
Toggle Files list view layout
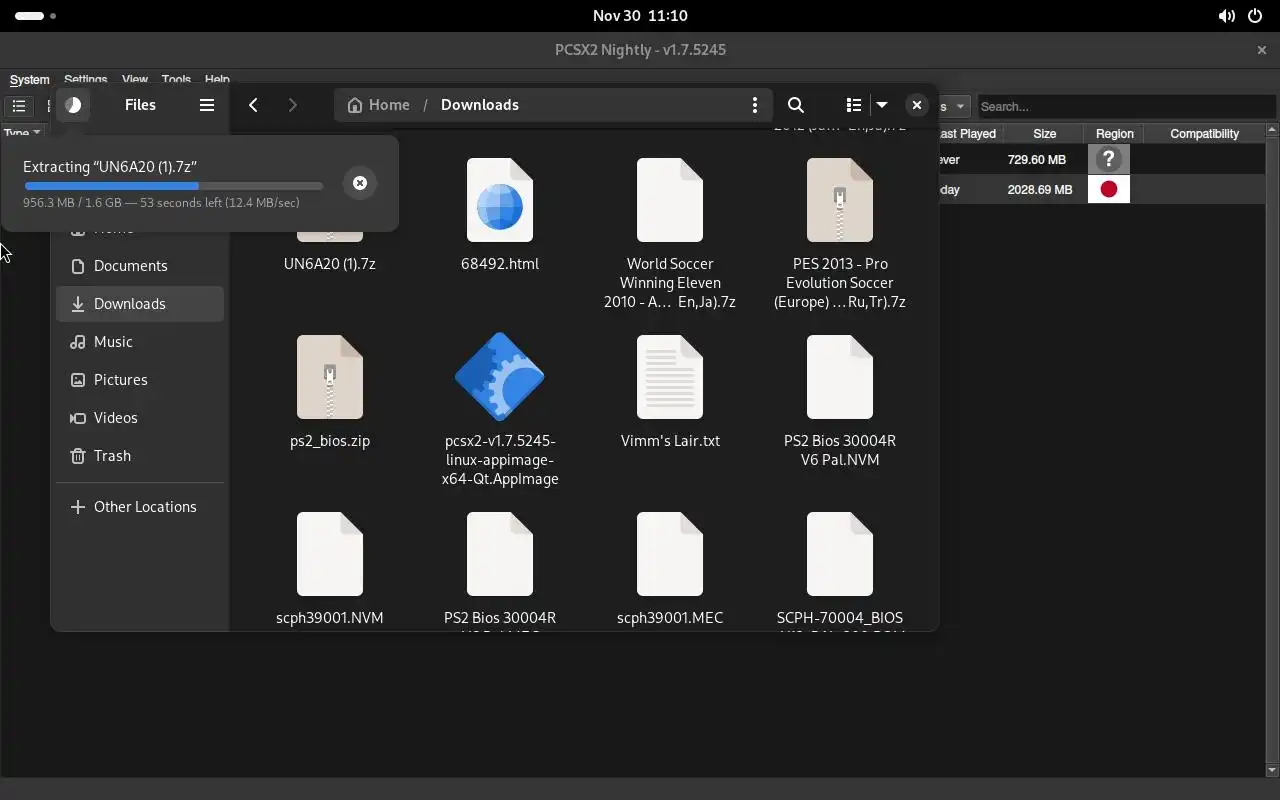click(x=853, y=105)
